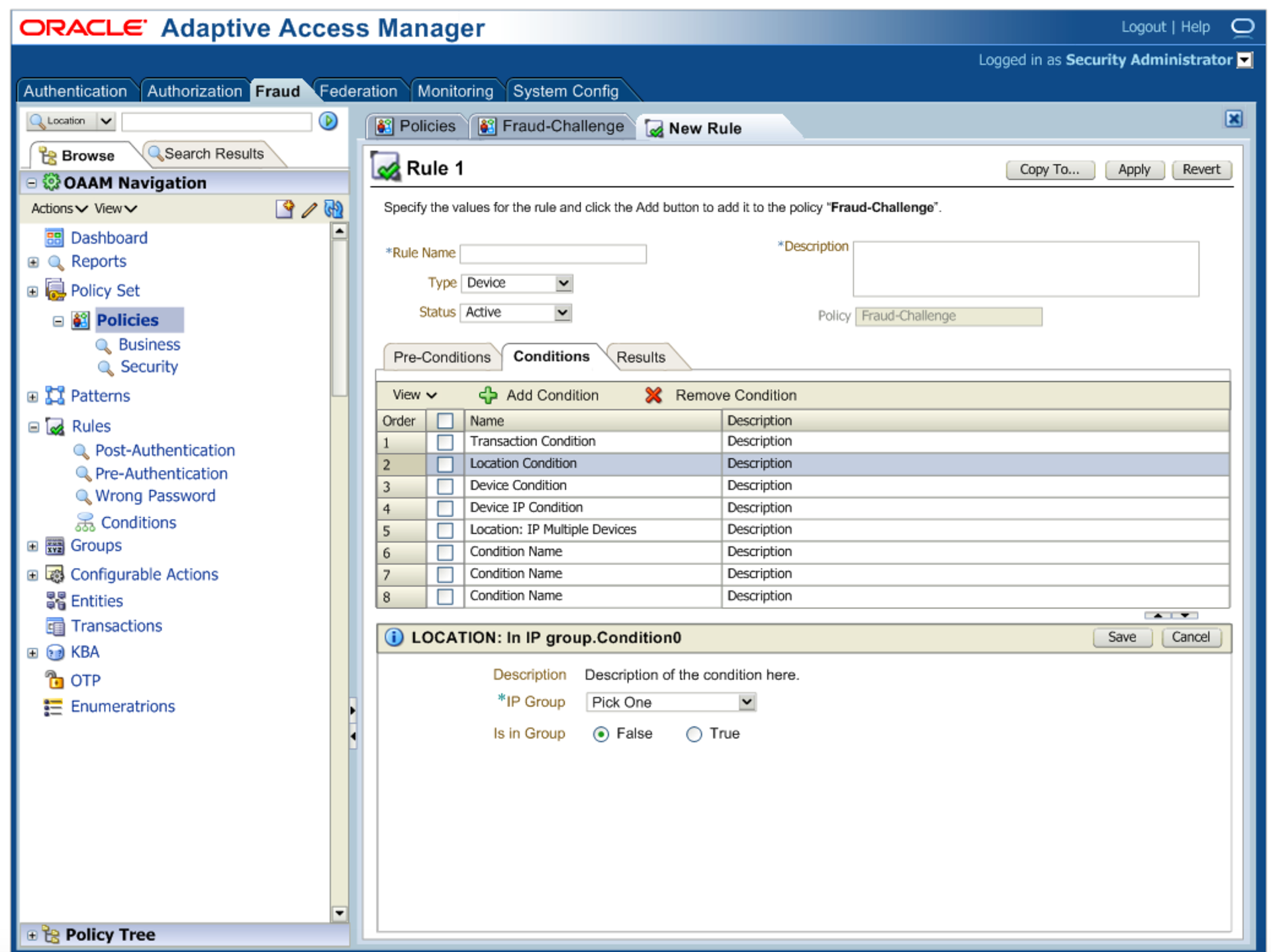This screenshot has height=952, width=1271.
Task: Open the Pre-Conditions tab
Action: [x=442, y=357]
